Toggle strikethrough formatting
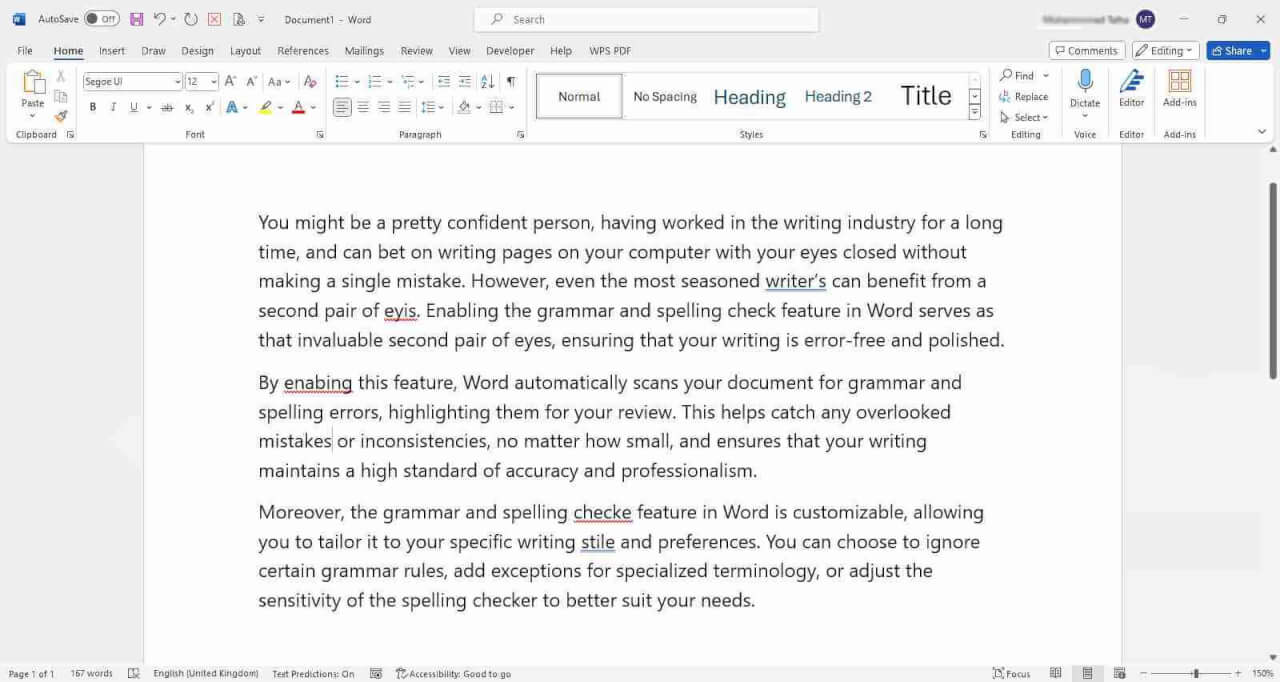This screenshot has width=1280, height=682. coord(167,107)
